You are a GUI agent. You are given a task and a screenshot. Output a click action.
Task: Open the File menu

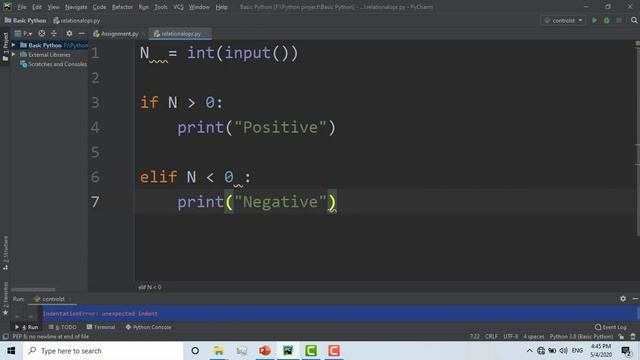22,7
